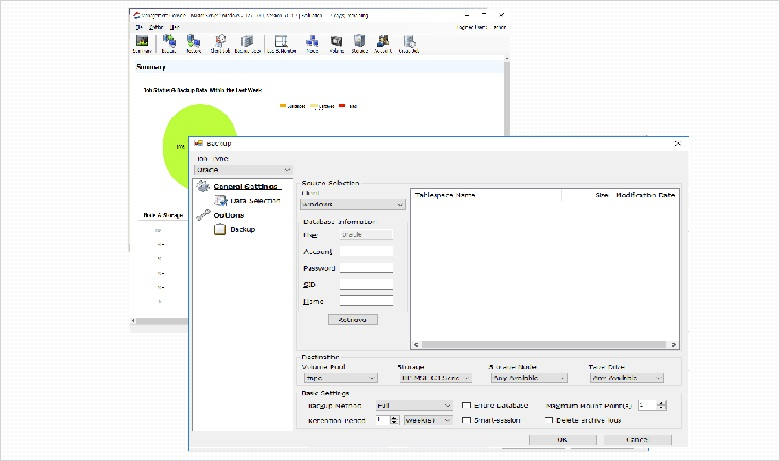Open the Volume Pool dropdown

[340, 378]
